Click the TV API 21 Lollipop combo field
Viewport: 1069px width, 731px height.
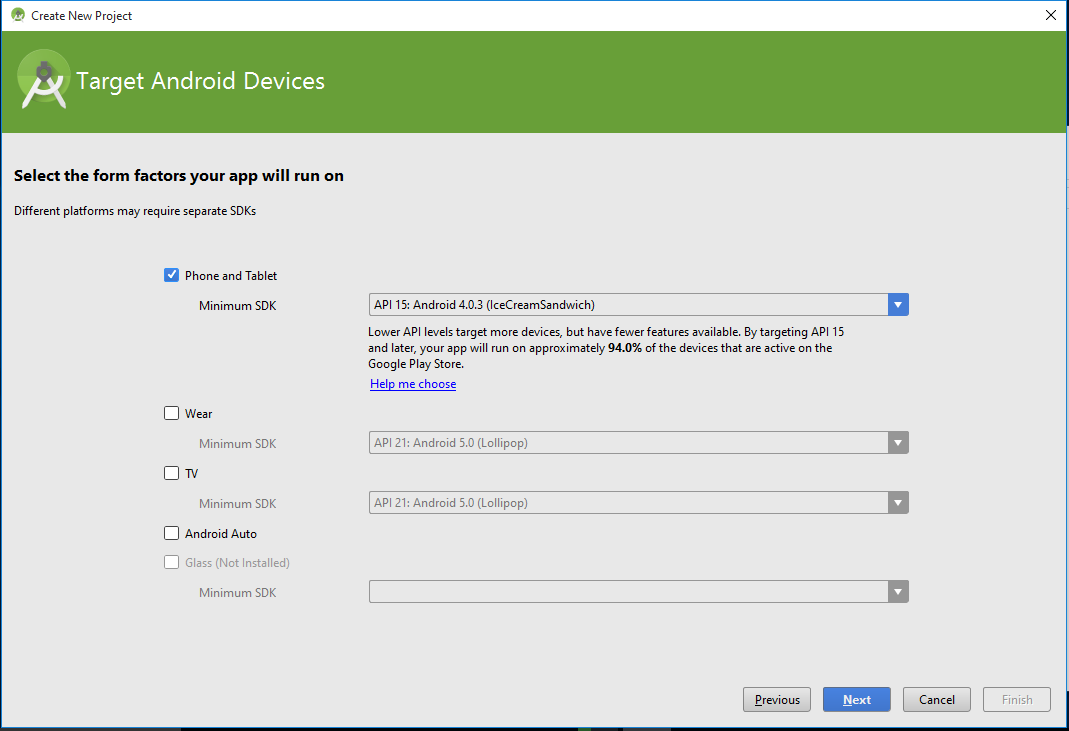[x=627, y=503]
